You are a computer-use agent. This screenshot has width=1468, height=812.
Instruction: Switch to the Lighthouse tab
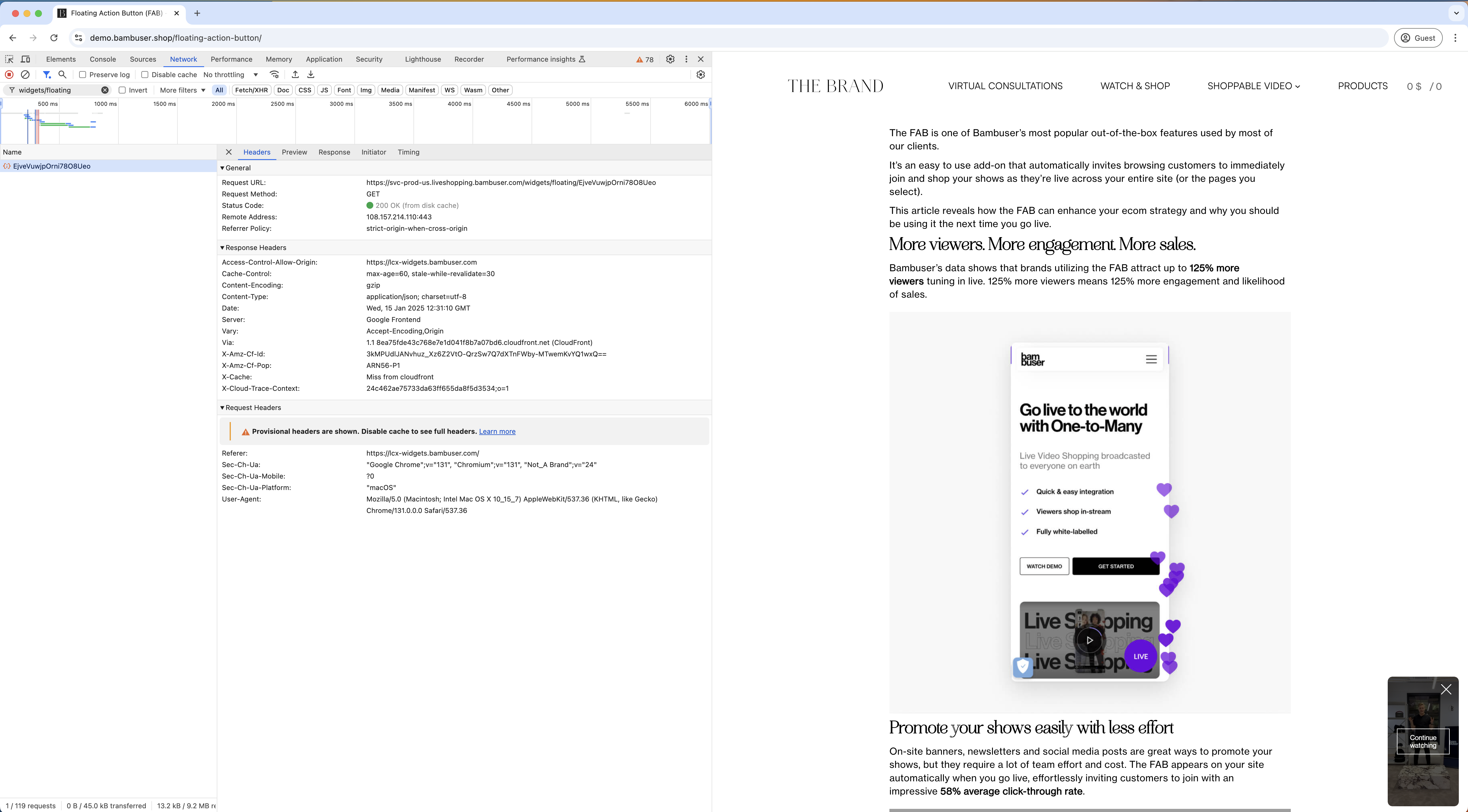[423, 59]
